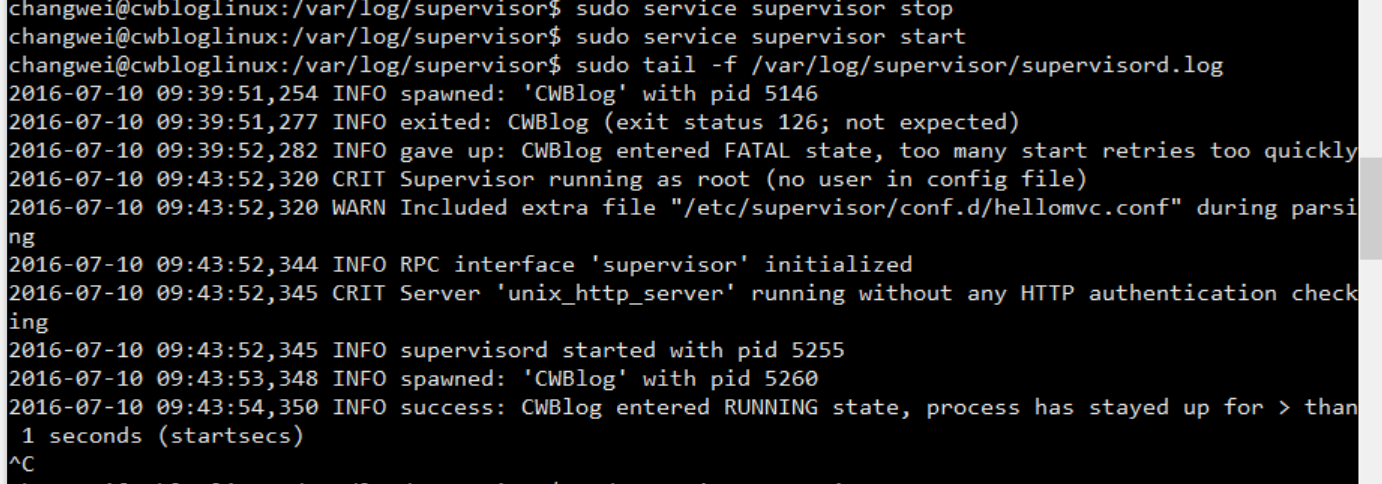Click the vertical scrollbar thumb
Image resolution: width=1382 pixels, height=484 pixels.
coord(1370,207)
